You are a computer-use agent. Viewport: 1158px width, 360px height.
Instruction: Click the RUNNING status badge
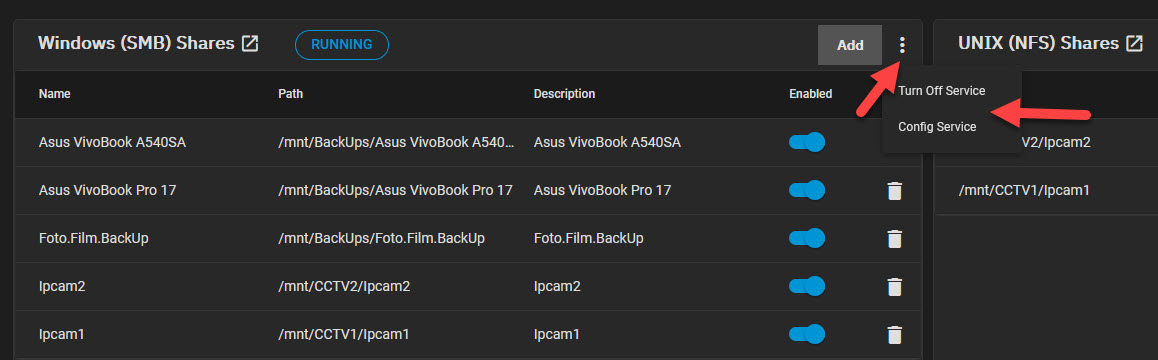[x=342, y=44]
